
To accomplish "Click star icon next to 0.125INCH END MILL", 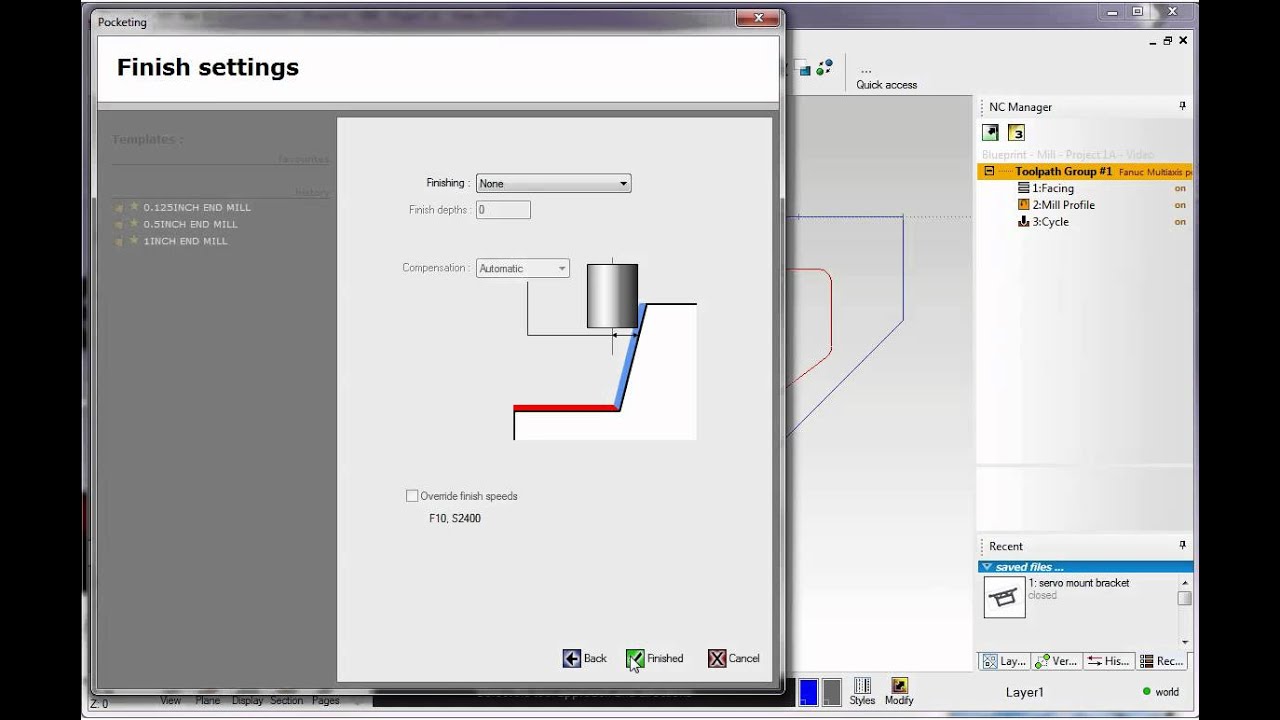I will click(x=133, y=207).
